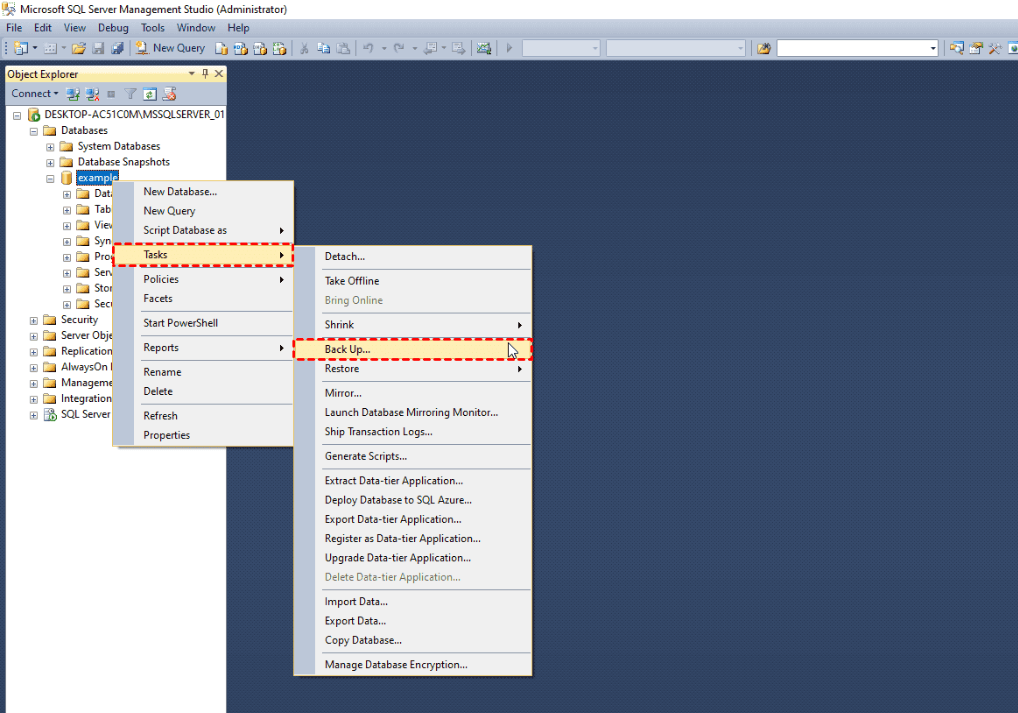
Task: Click the Cut scissors icon
Action: point(304,48)
